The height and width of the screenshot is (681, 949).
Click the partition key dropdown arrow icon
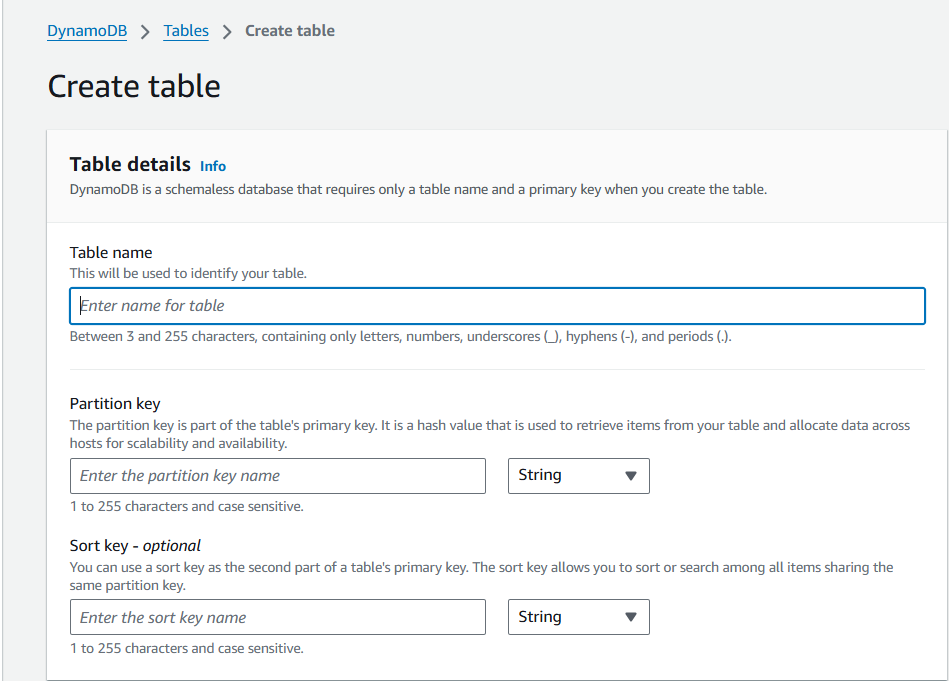(630, 476)
